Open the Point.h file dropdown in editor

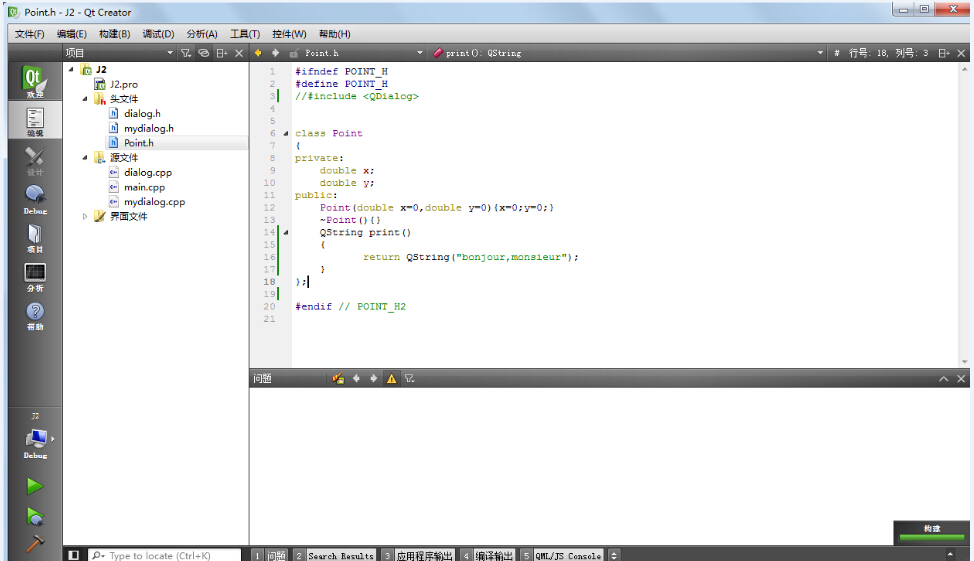tap(421, 53)
